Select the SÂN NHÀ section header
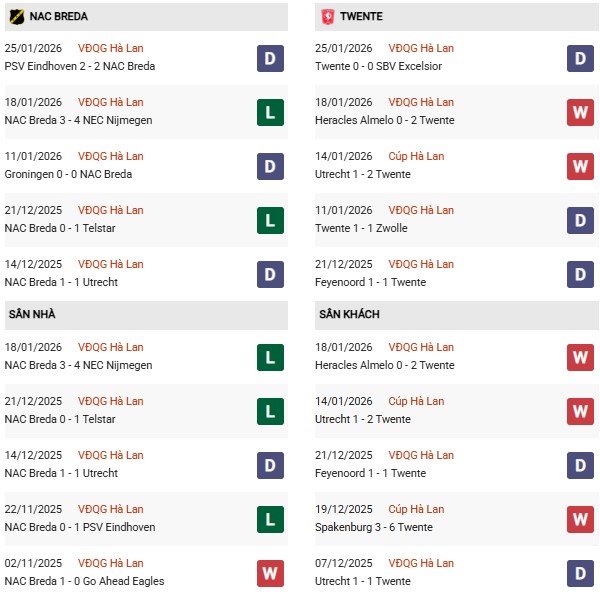Image resolution: width=600 pixels, height=592 pixels. point(32,314)
